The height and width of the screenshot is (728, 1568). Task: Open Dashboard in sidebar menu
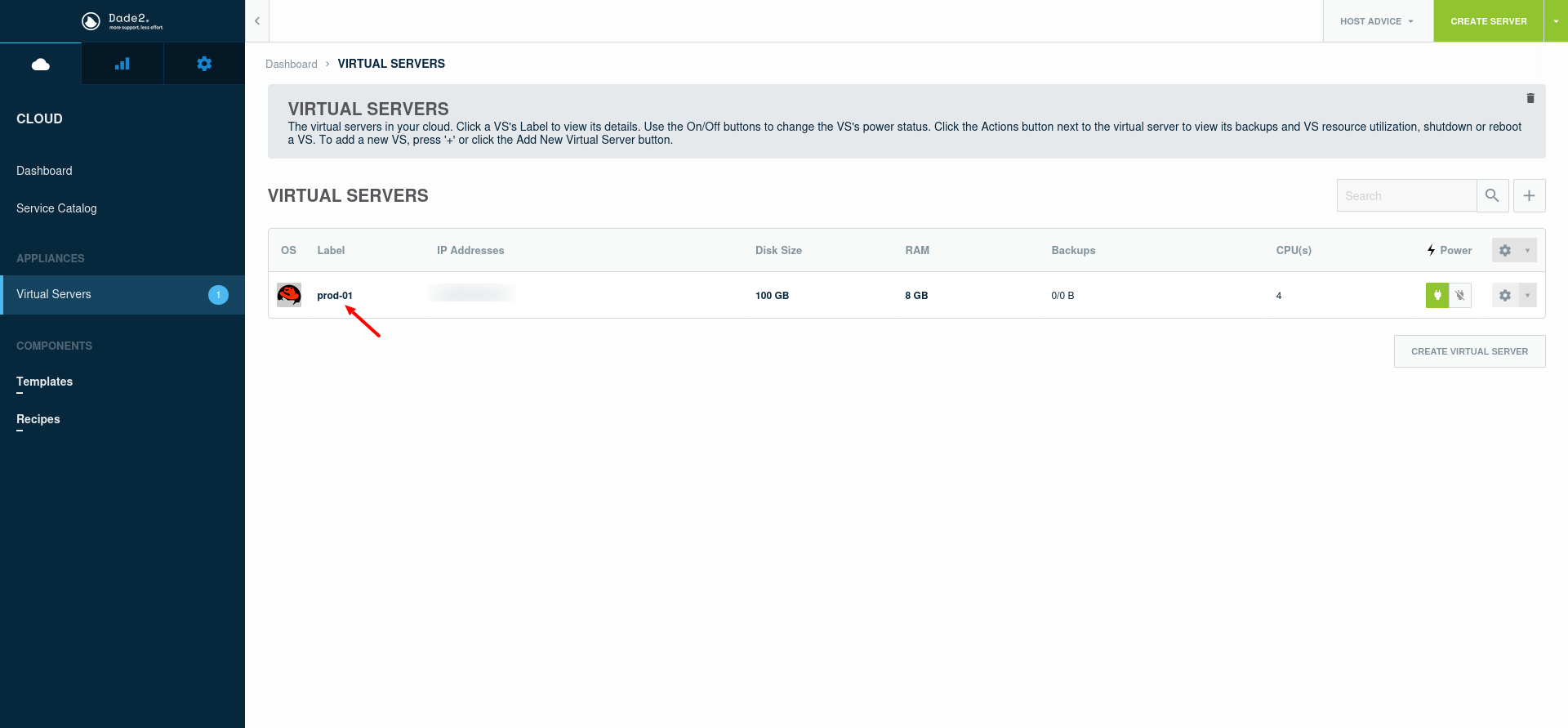44,171
